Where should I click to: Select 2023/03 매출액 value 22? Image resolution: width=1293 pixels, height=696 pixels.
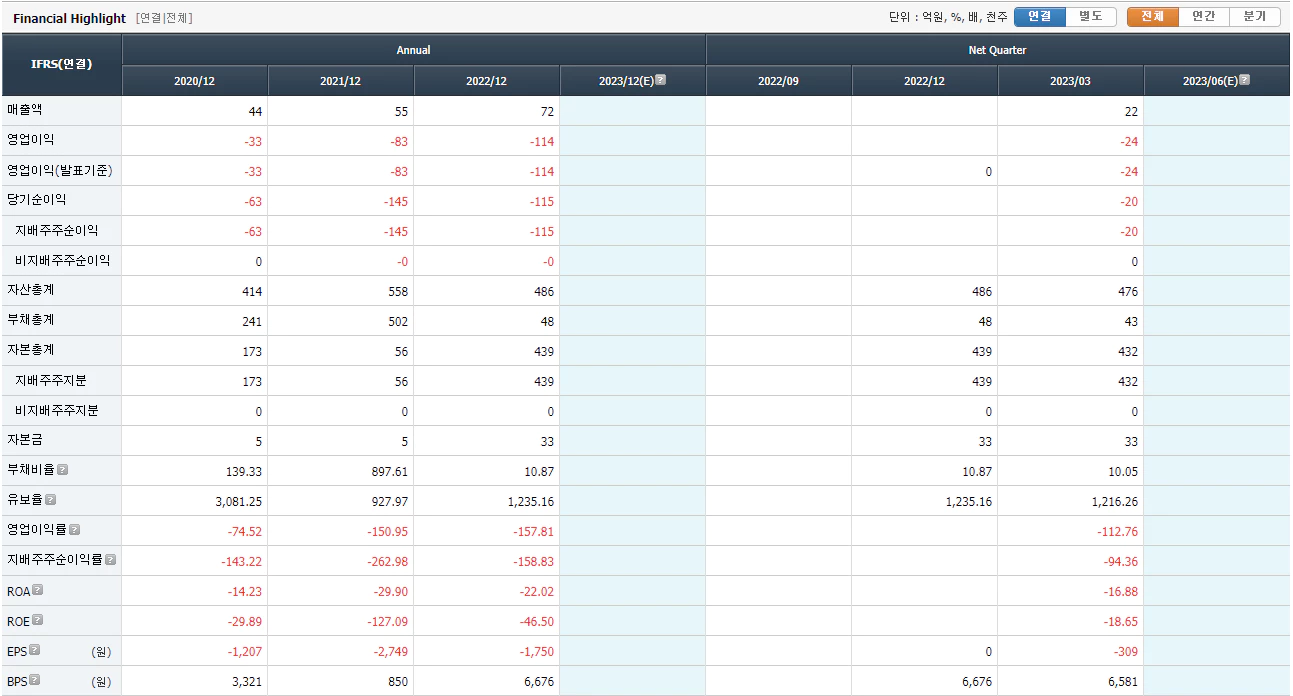(x=1131, y=112)
